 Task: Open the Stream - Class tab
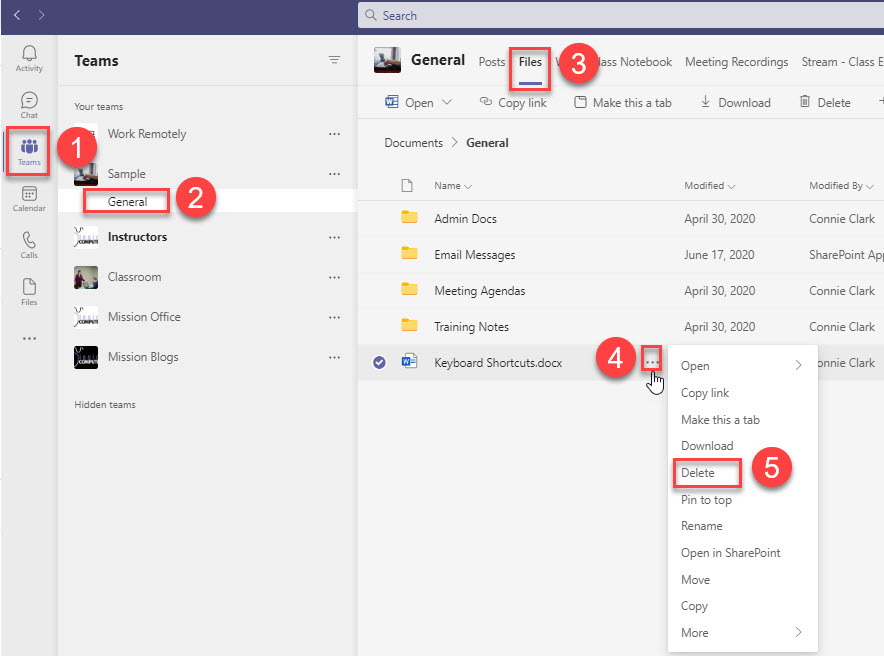pos(842,62)
